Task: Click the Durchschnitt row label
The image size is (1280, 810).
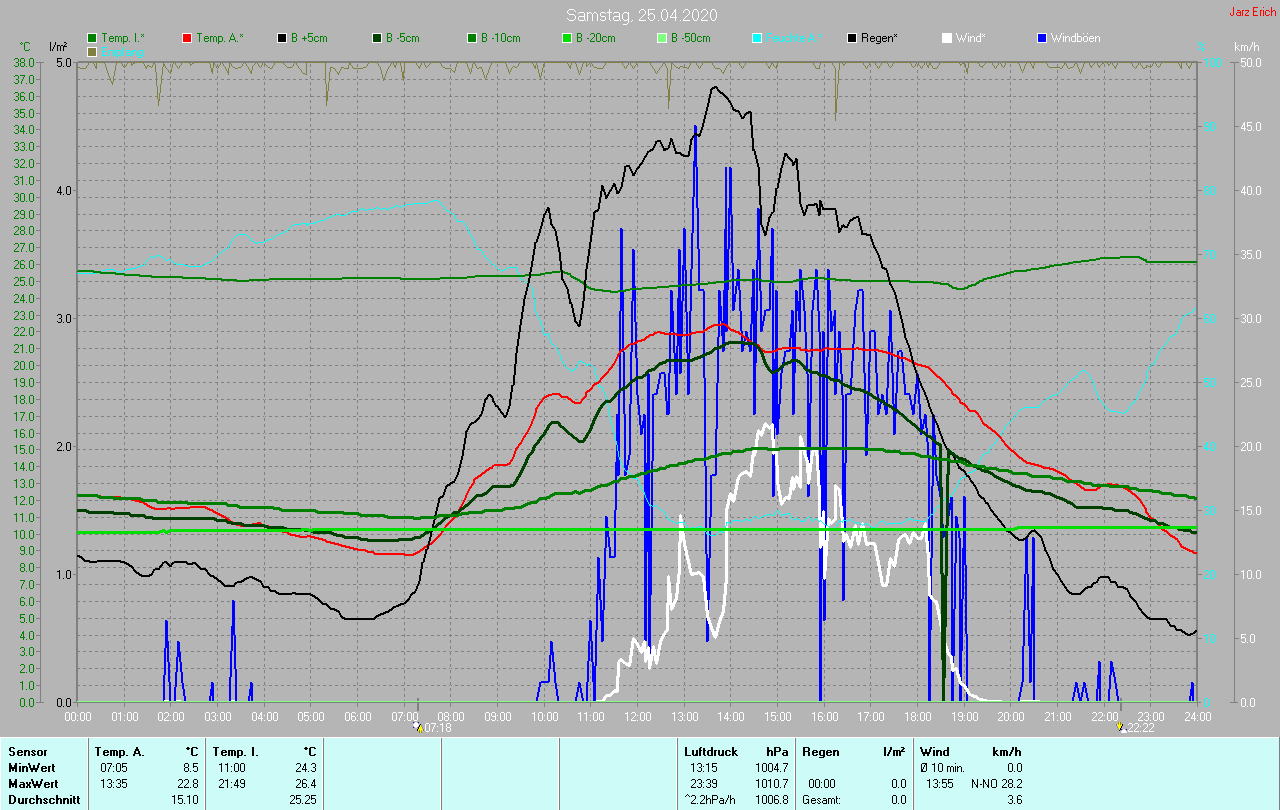Action: 40,800
